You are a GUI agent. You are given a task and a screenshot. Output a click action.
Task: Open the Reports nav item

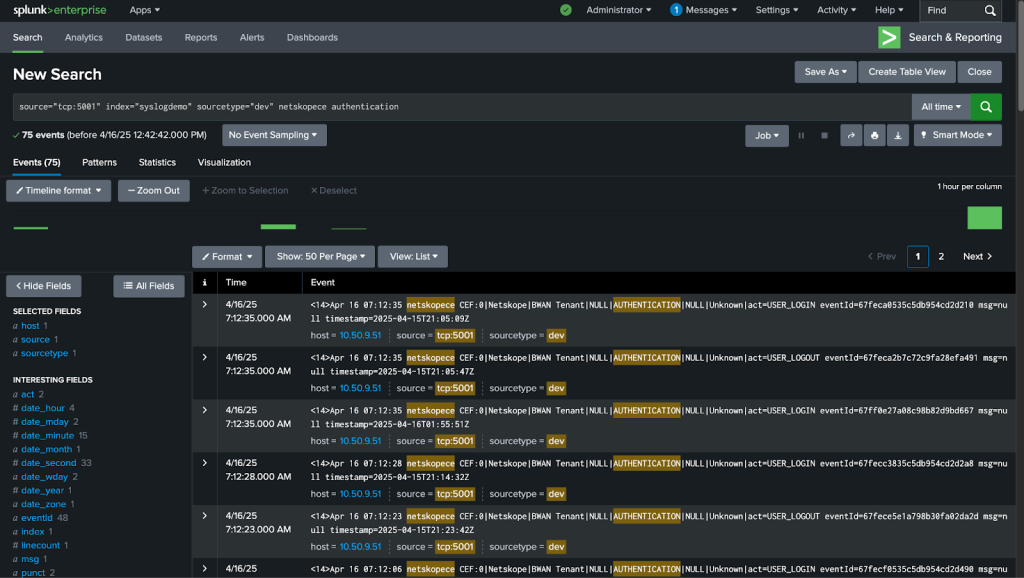[x=200, y=37]
